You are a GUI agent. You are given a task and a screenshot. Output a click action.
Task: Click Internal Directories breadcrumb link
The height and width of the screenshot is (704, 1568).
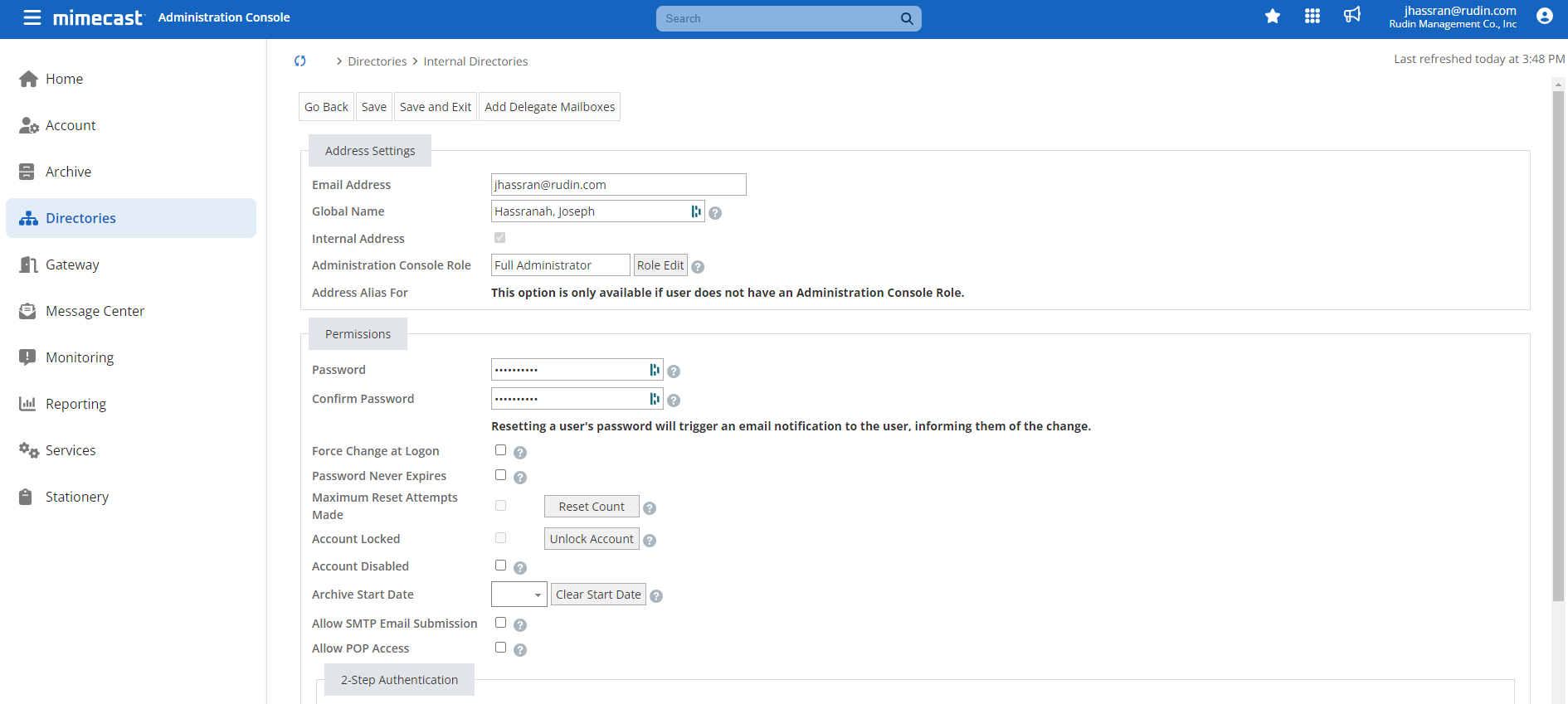475,61
